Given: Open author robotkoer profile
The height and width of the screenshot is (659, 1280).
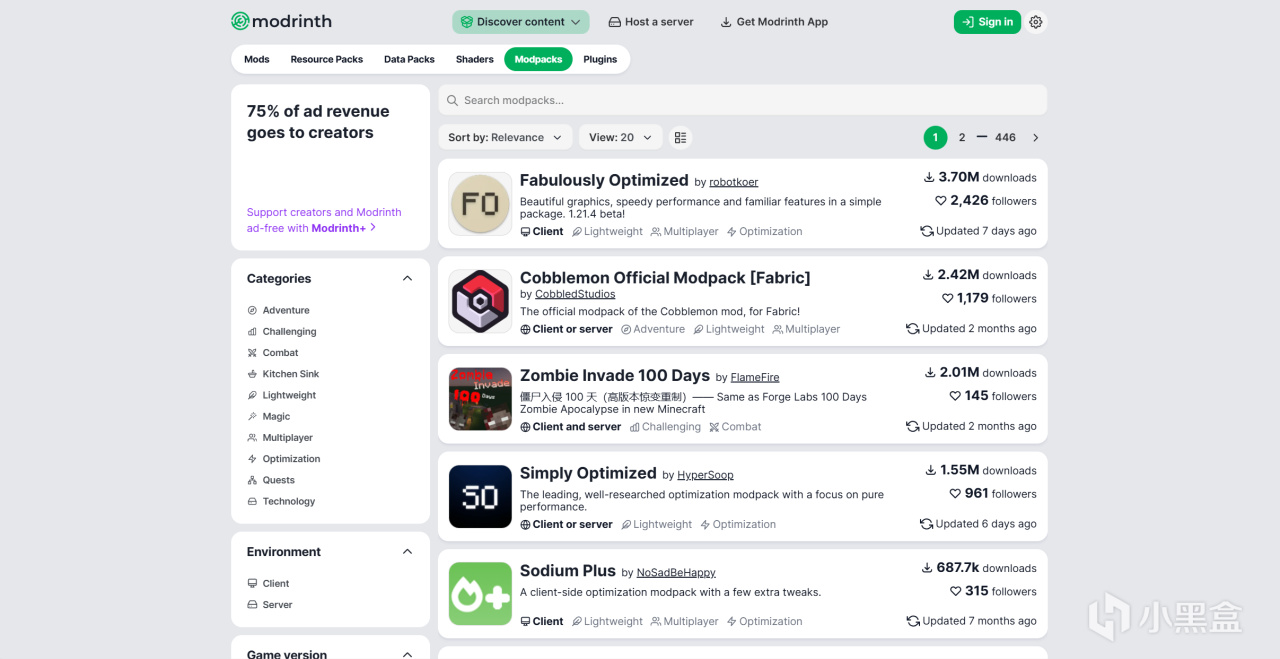Looking at the screenshot, I should 734,182.
